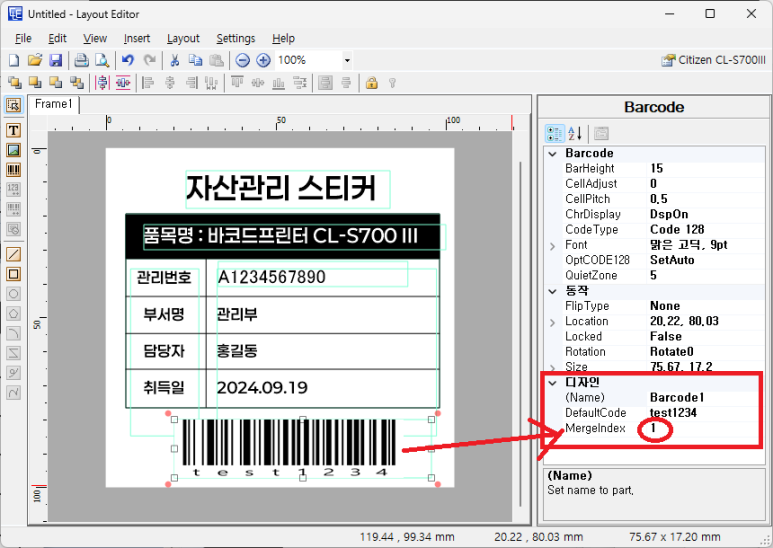Center object horizontally on label

point(102,83)
